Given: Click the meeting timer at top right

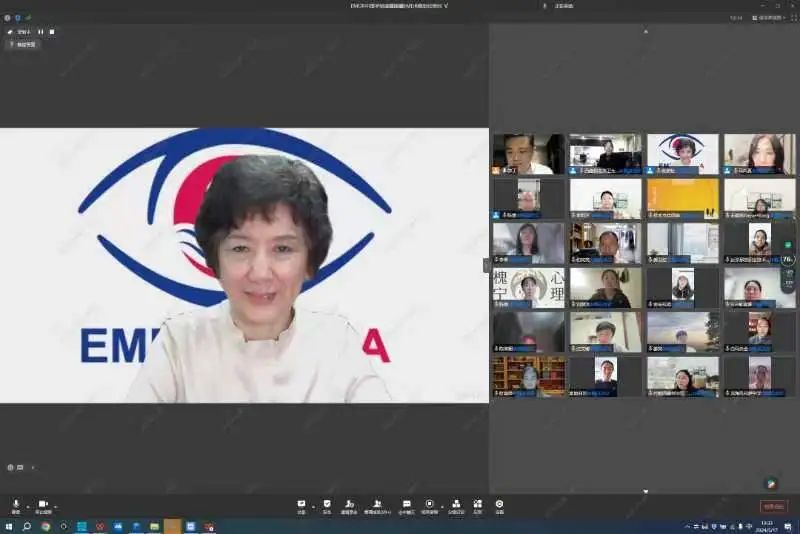Looking at the screenshot, I should pos(736,18).
